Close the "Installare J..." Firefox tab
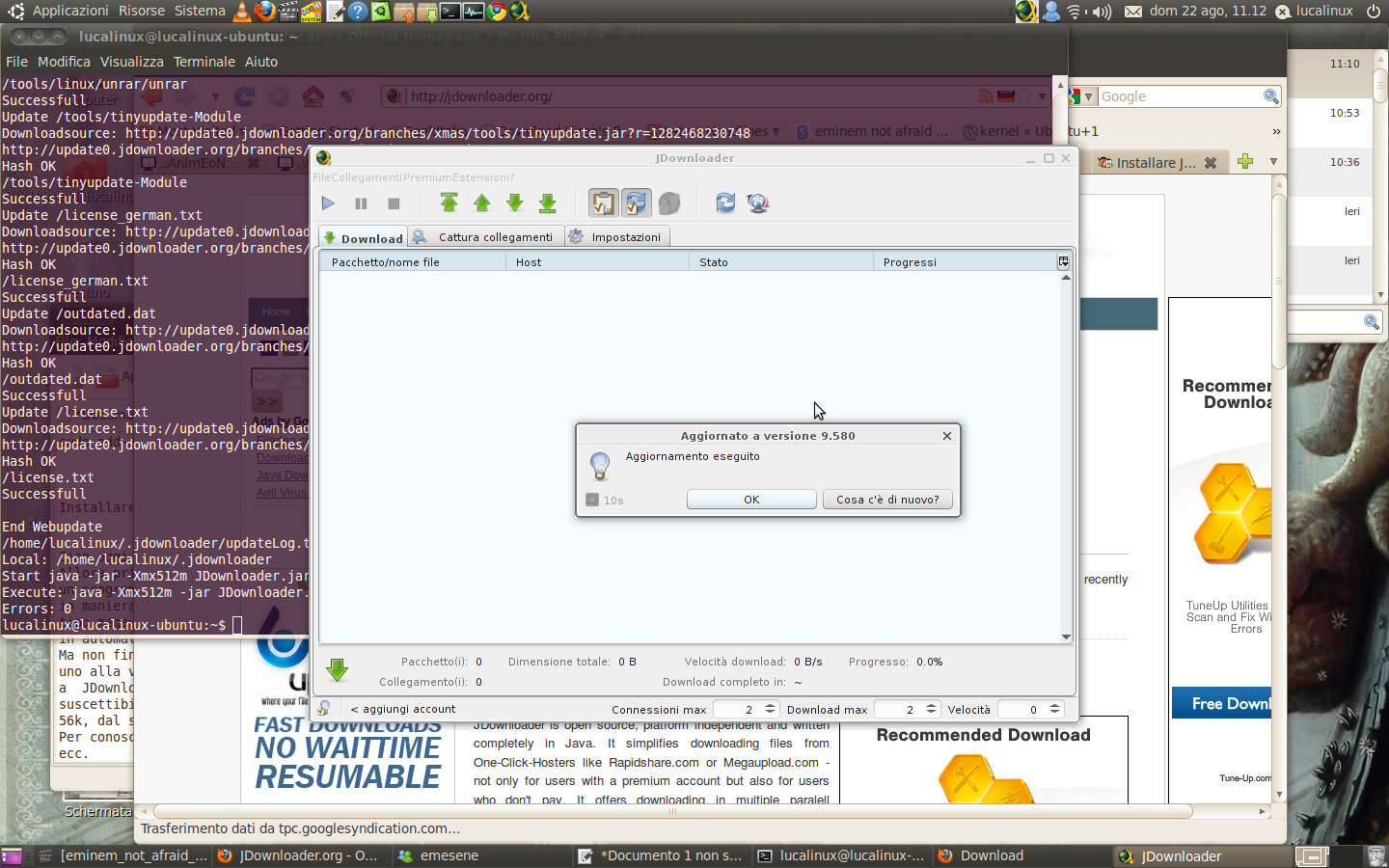Viewport: 1389px width, 868px height. click(x=1211, y=163)
